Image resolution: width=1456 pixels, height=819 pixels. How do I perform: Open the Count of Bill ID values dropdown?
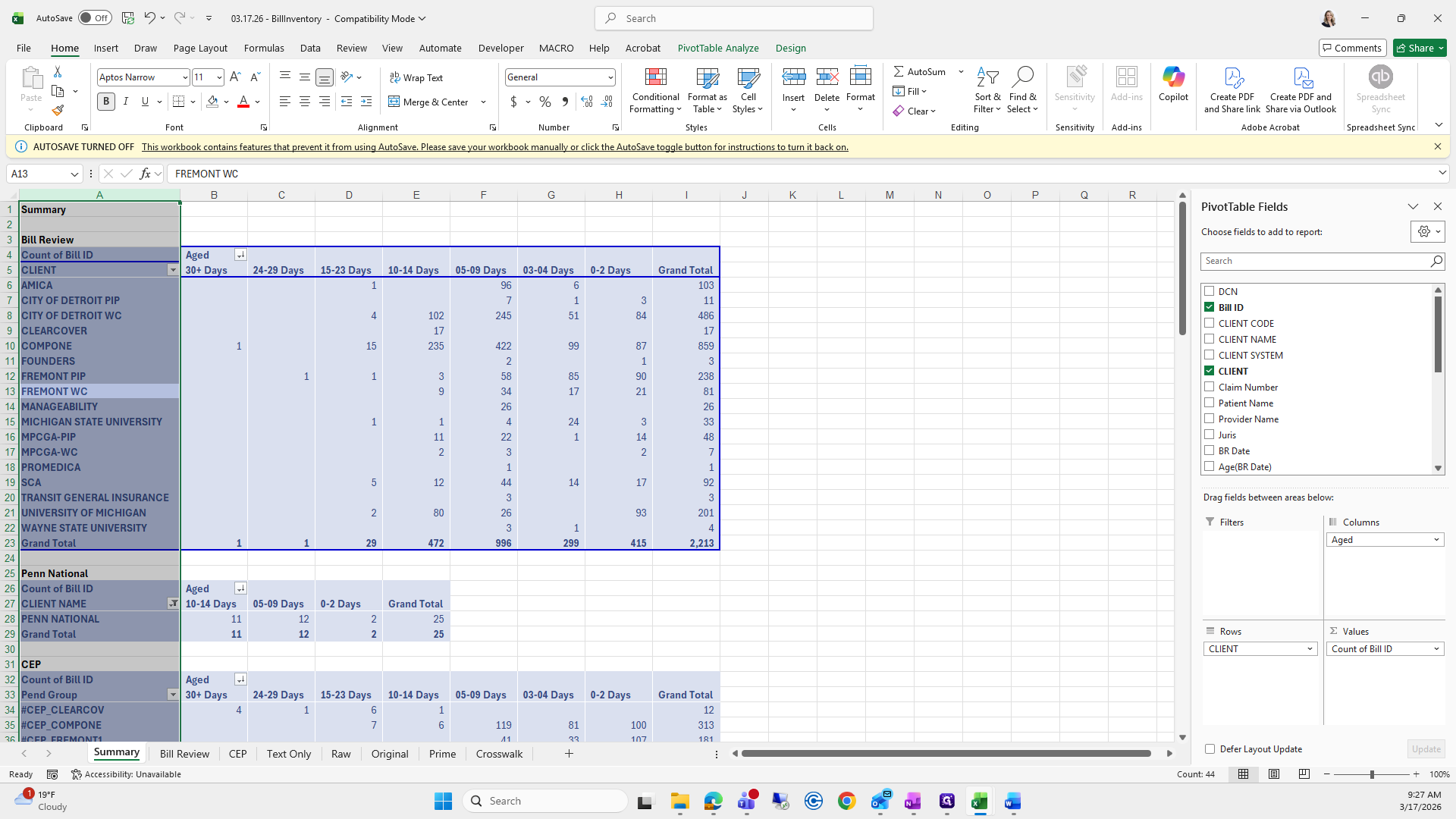tap(1436, 649)
